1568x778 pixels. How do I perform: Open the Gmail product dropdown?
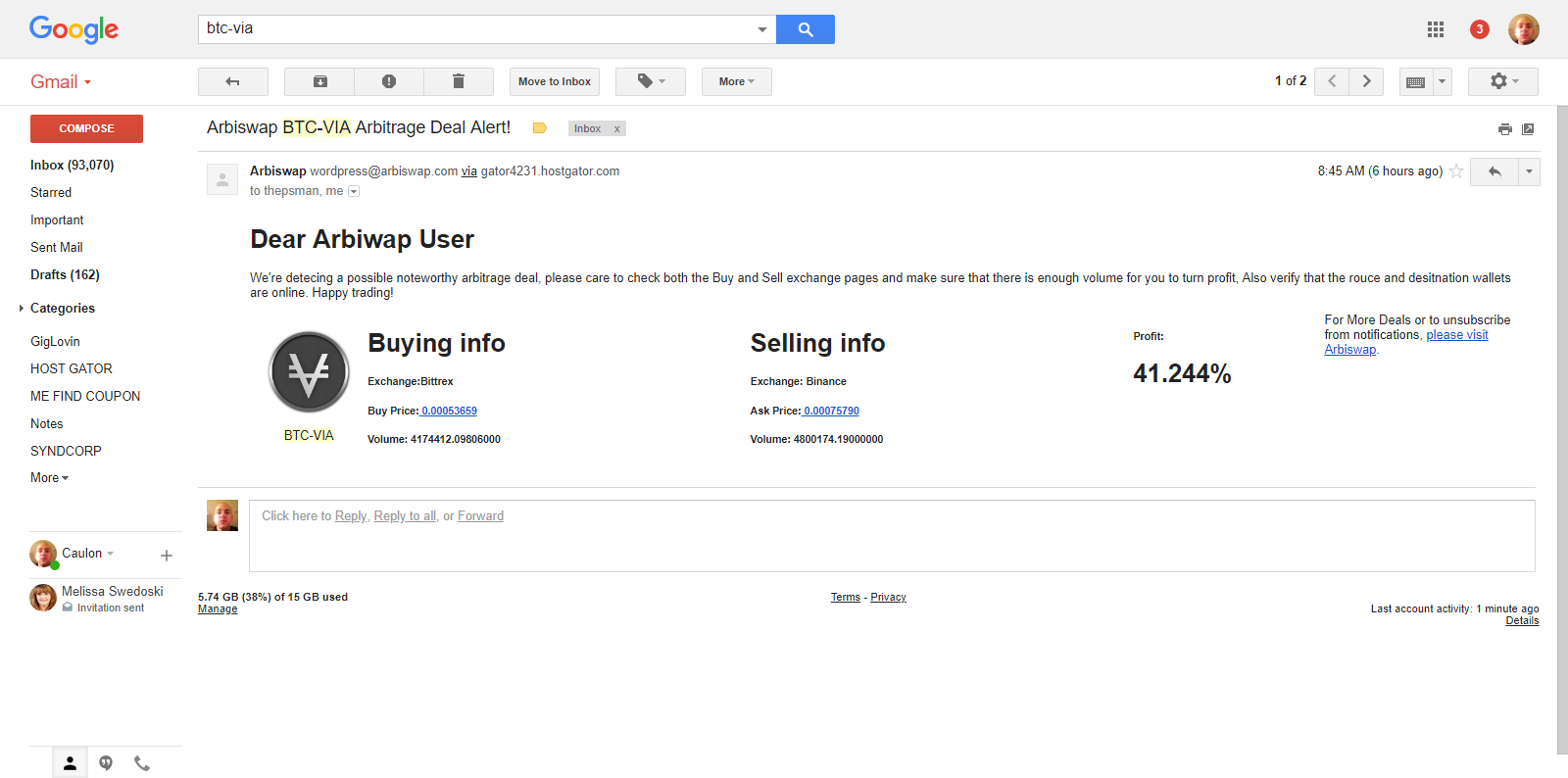[61, 82]
